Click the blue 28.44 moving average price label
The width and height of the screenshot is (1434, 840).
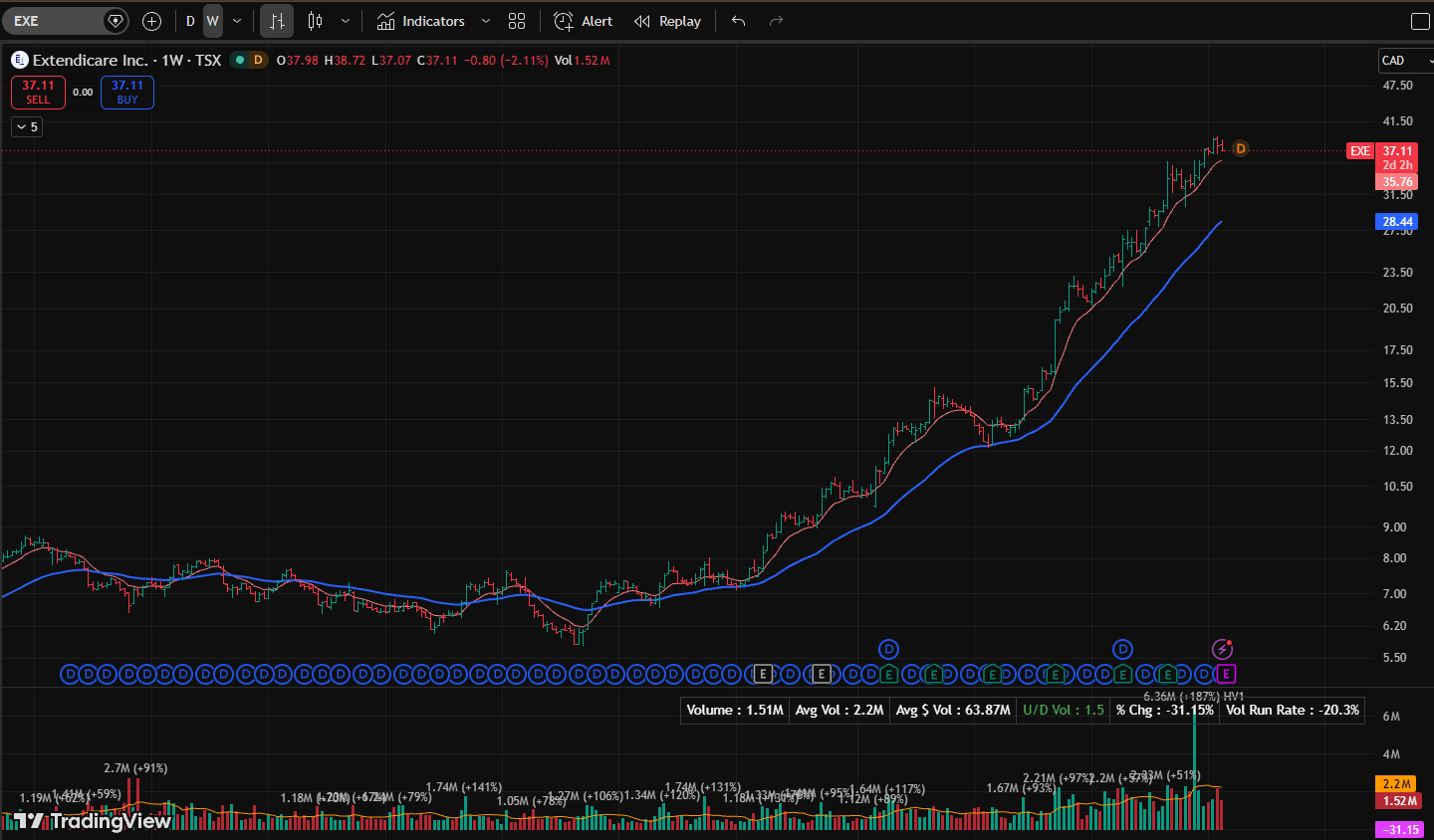[1397, 222]
